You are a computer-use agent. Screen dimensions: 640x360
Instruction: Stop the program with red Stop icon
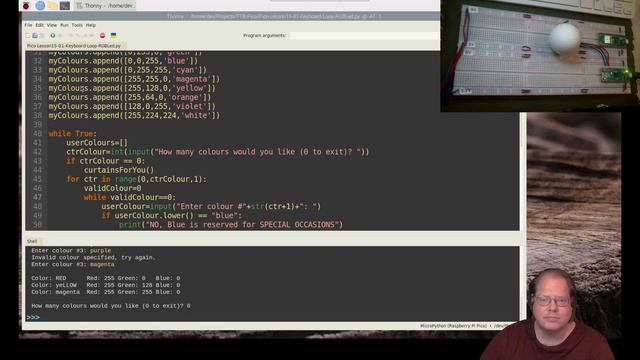click(x=102, y=36)
